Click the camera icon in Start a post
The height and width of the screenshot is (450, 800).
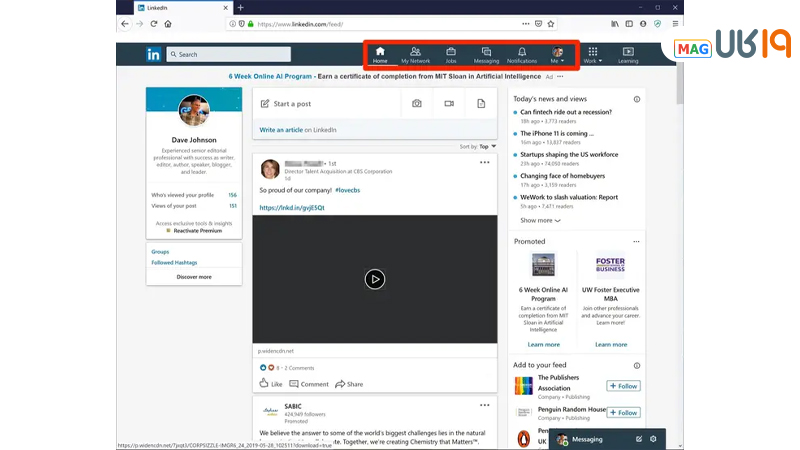(417, 103)
